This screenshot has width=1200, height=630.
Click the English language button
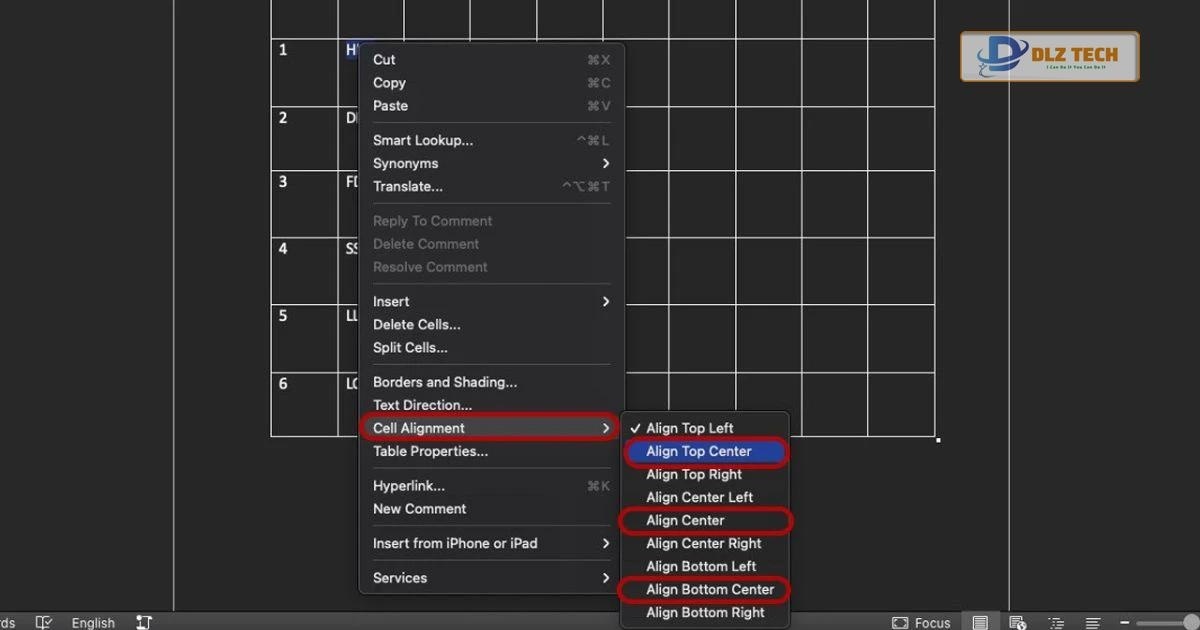pyautogui.click(x=93, y=622)
